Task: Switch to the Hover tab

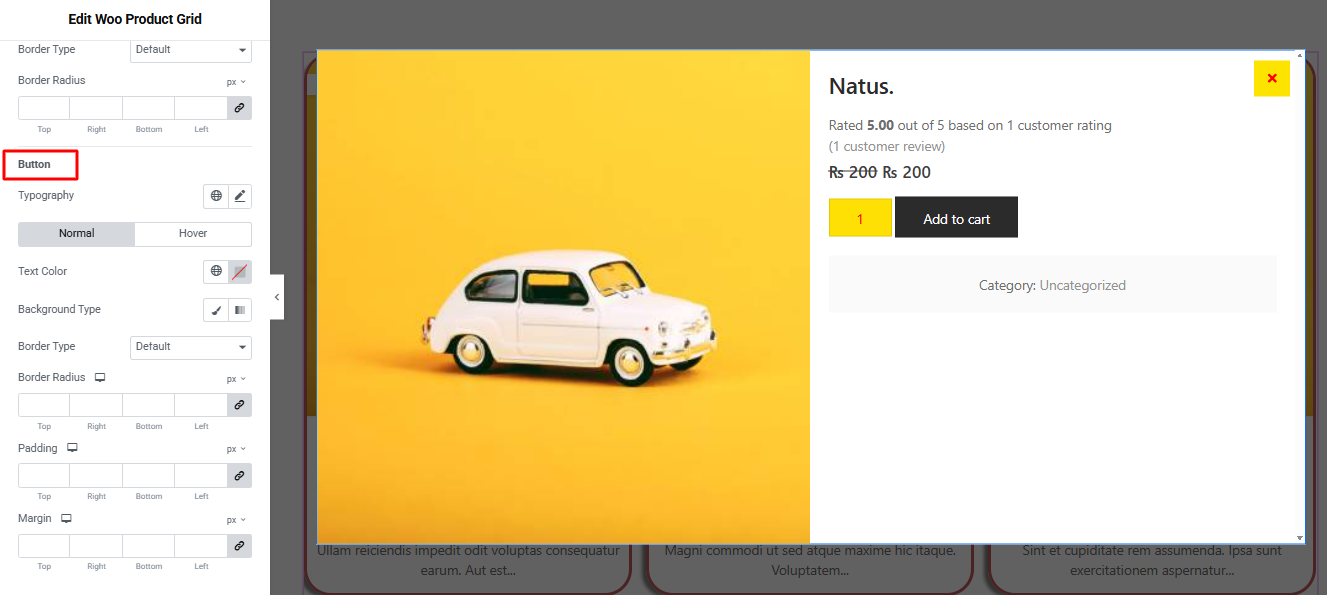Action: point(193,233)
